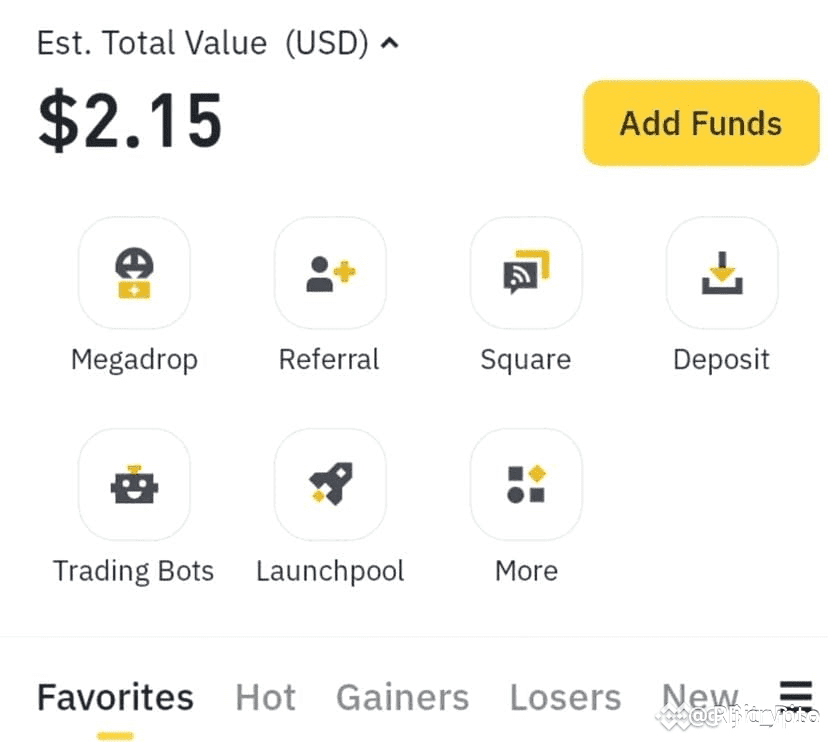Select the Favorites tab
Screen dimensions: 828x742
pos(115,698)
